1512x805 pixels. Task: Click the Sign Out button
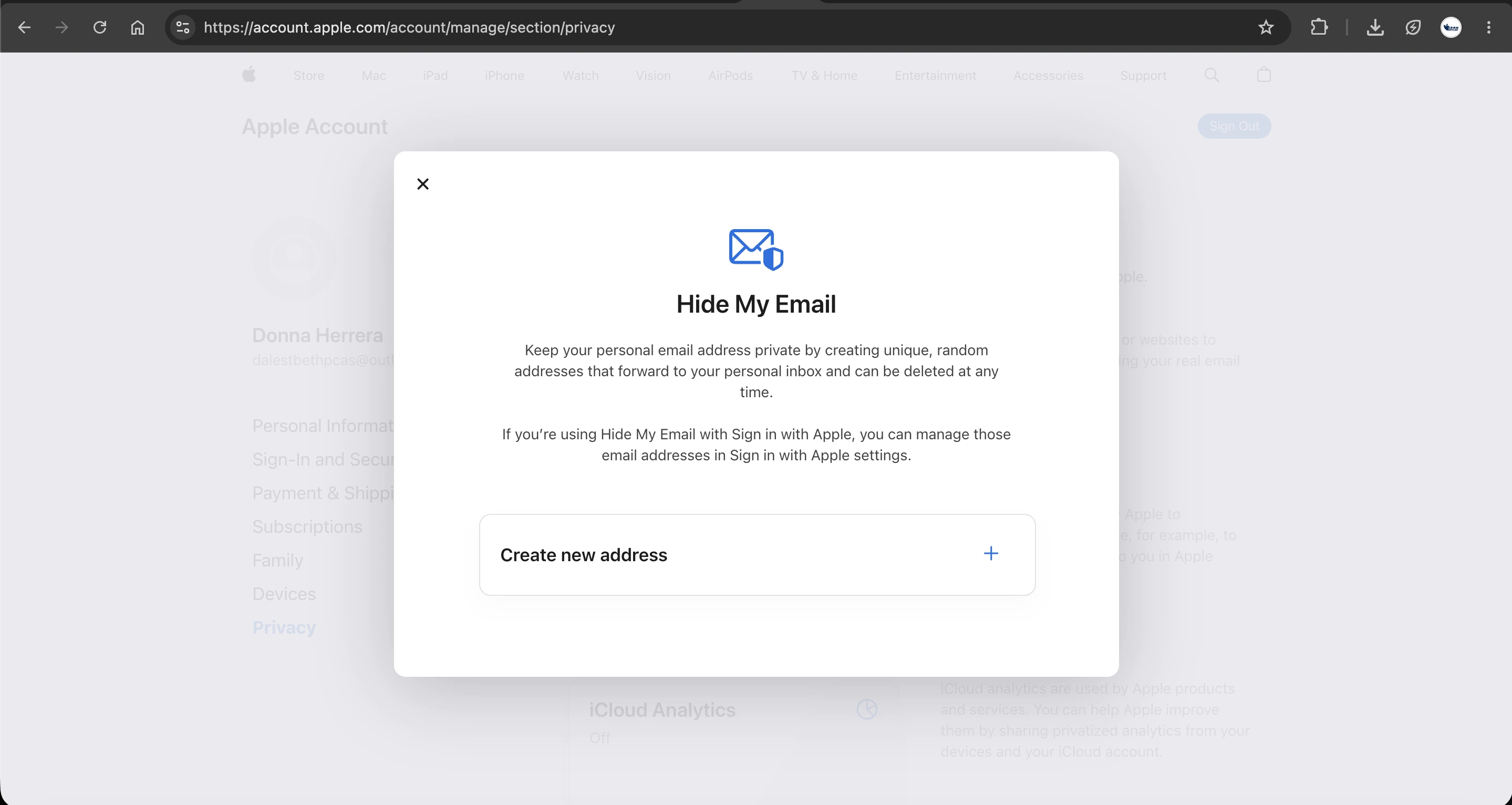click(1234, 126)
